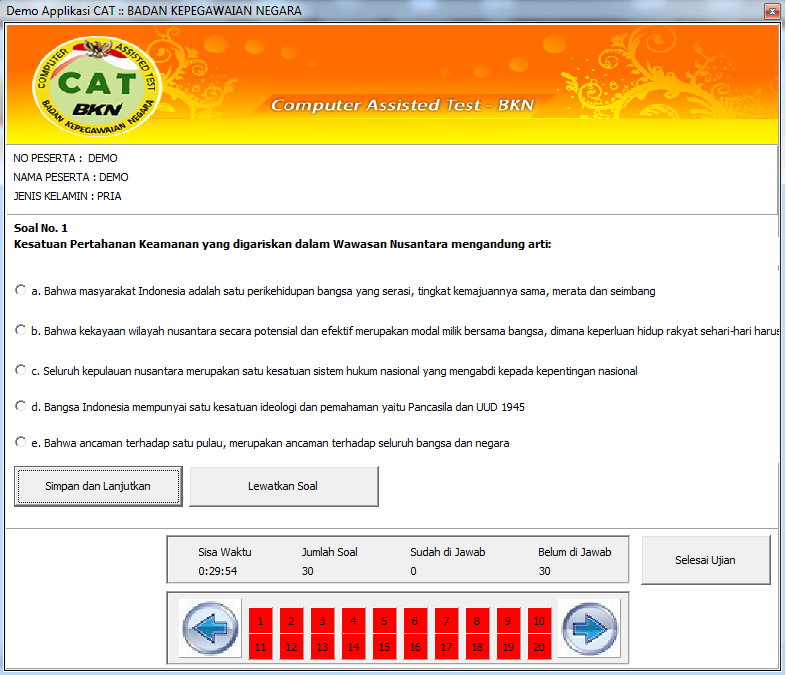This screenshot has height=675, width=786.
Task: Click the NO PESERTA : DEMO line
Action: pyautogui.click(x=65, y=158)
